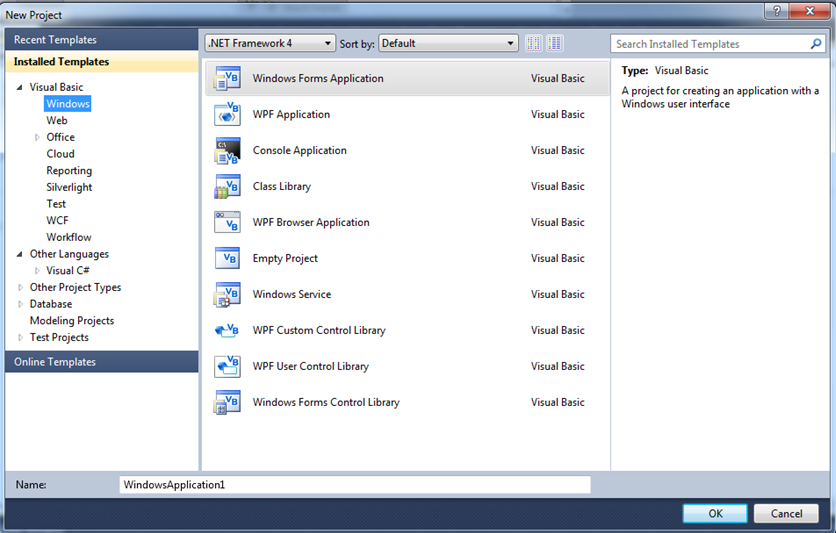Screen dimensions: 836x533
Task: Expand the Office tree node
Action: click(x=37, y=137)
